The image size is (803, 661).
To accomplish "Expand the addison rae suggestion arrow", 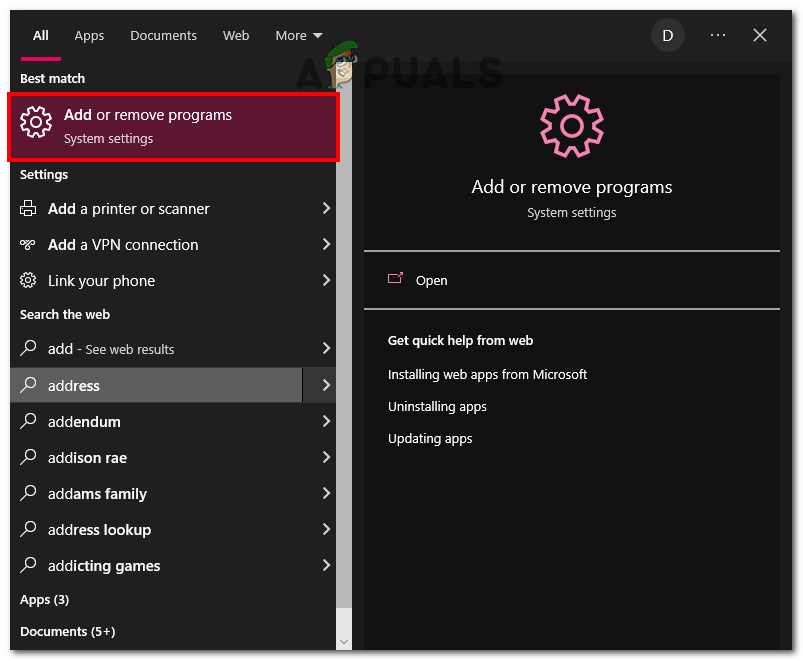I will [326, 457].
